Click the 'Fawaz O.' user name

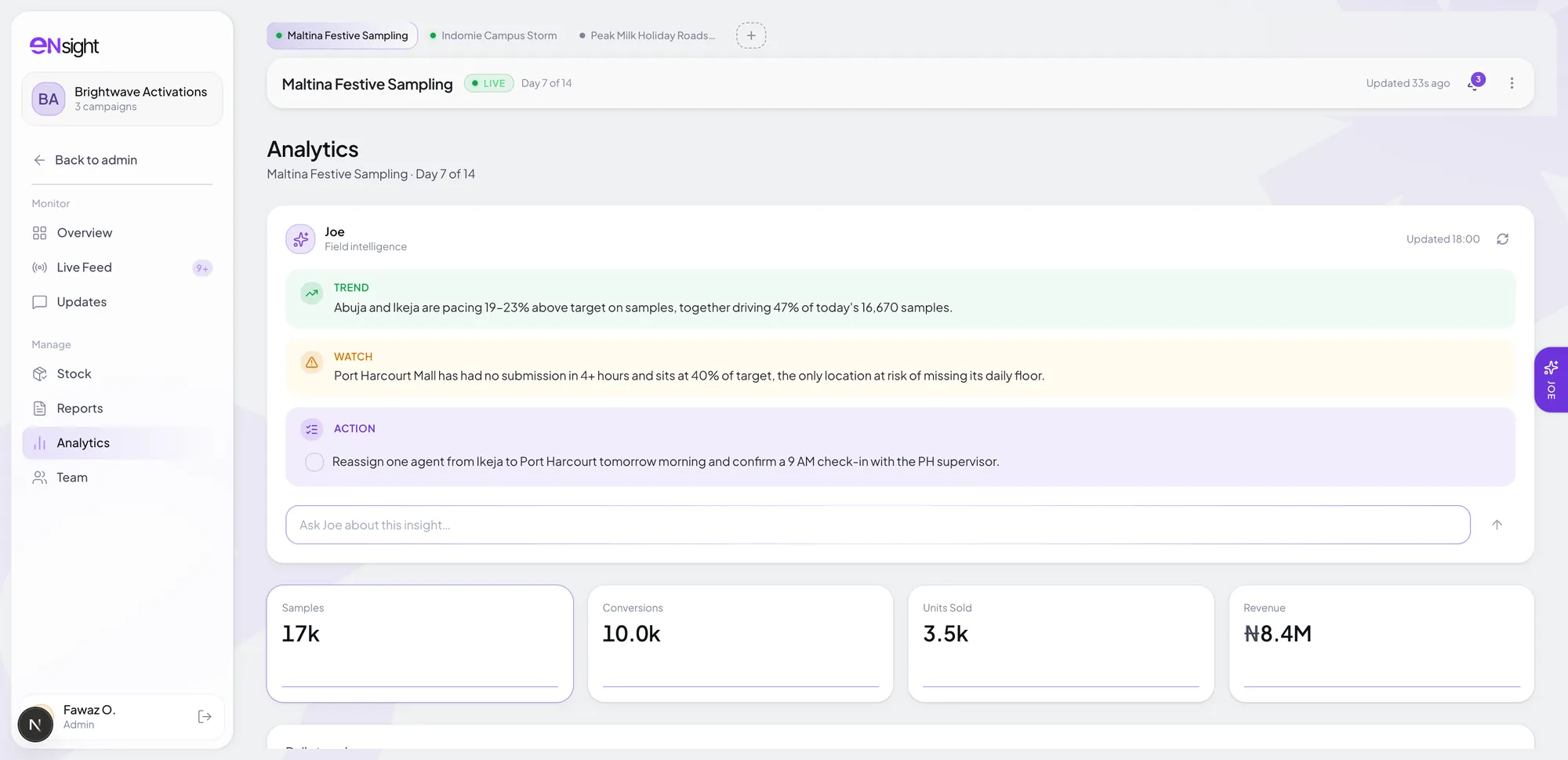(x=89, y=710)
